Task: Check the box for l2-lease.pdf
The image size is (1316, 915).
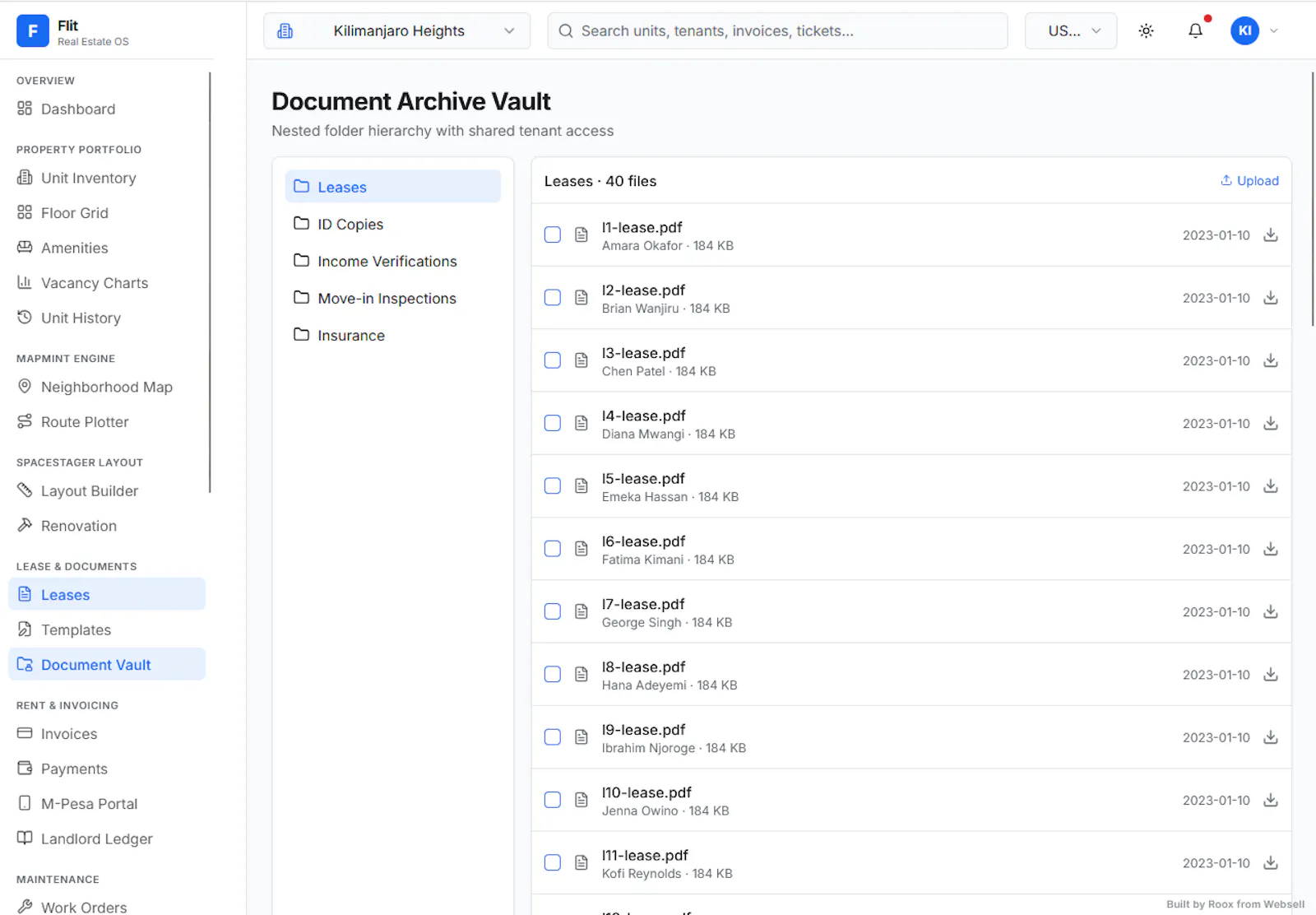Action: pos(553,298)
